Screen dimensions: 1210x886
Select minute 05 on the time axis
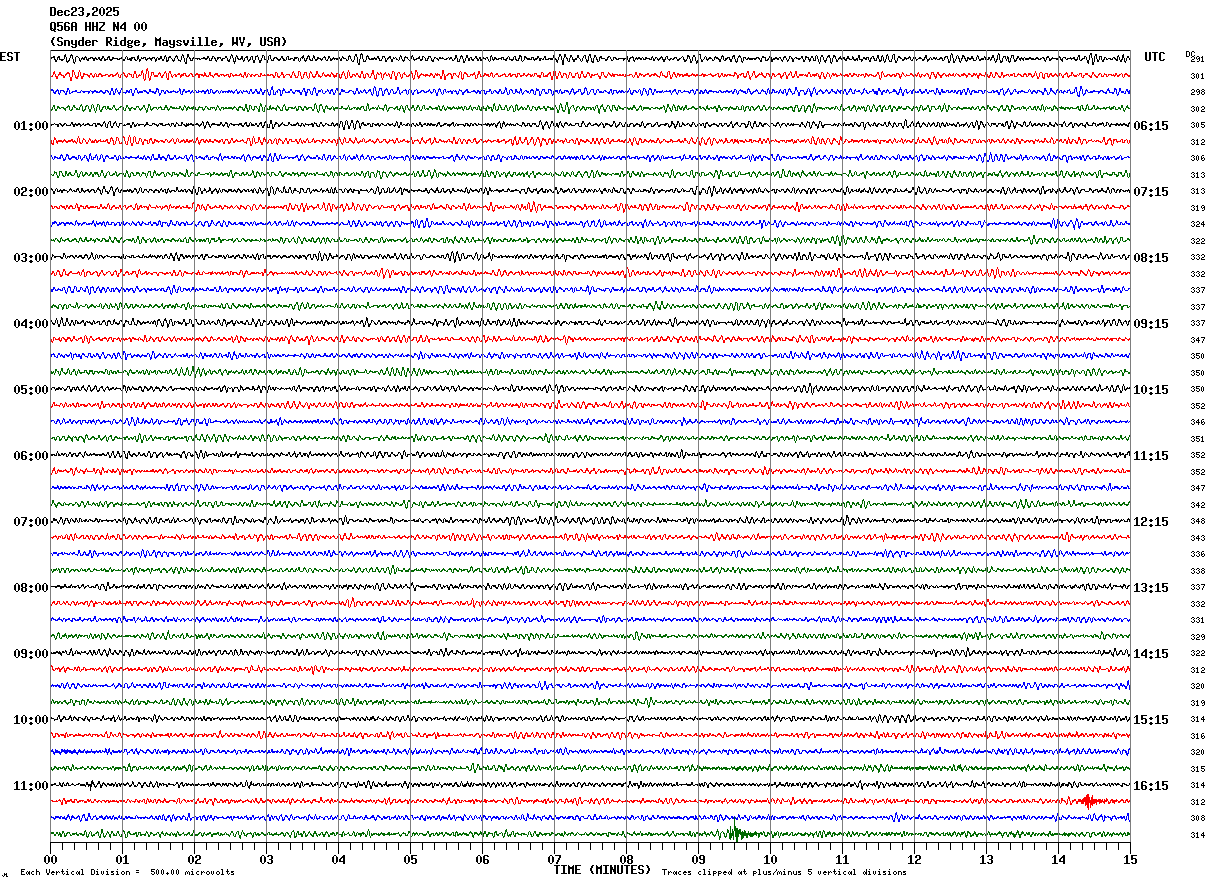[x=410, y=859]
